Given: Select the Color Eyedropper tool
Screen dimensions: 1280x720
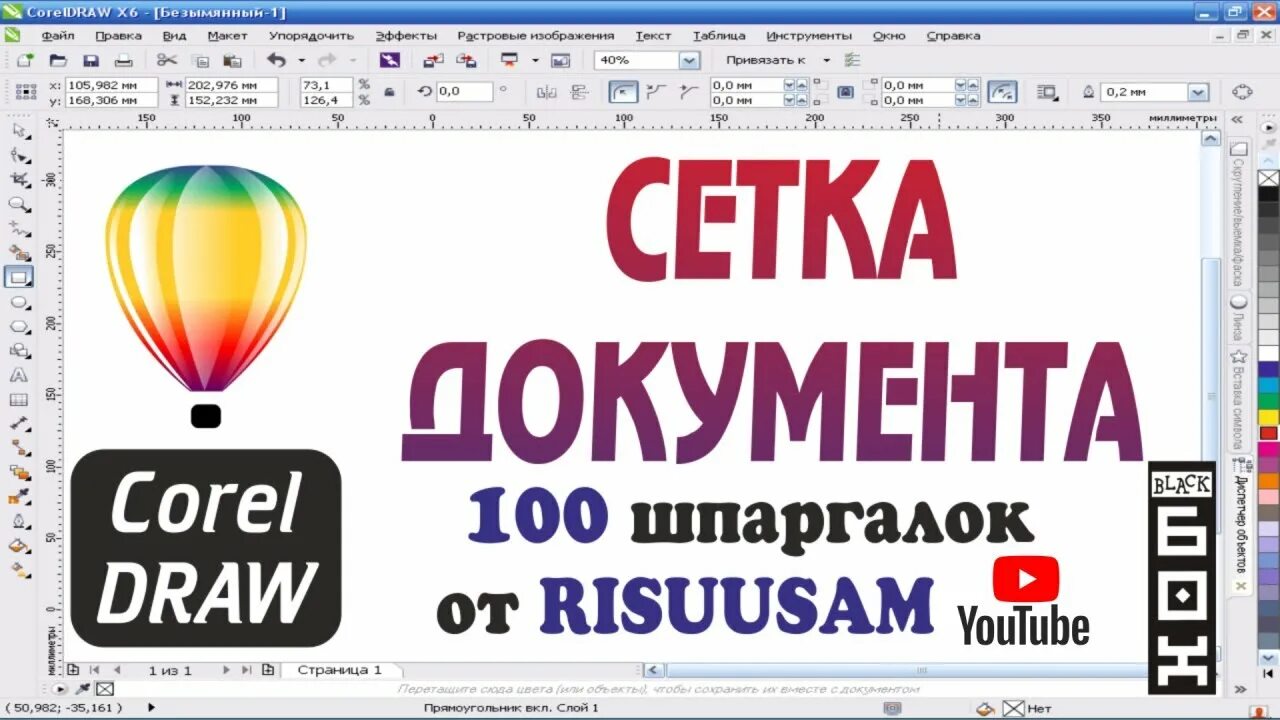Looking at the screenshot, I should (20, 497).
